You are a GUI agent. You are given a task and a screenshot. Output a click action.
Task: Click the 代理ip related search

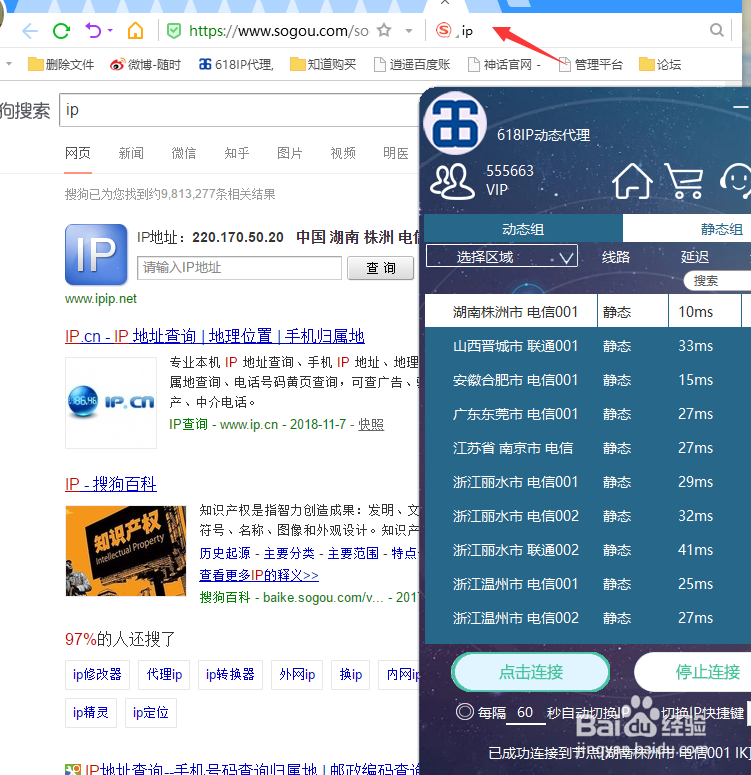click(x=164, y=674)
